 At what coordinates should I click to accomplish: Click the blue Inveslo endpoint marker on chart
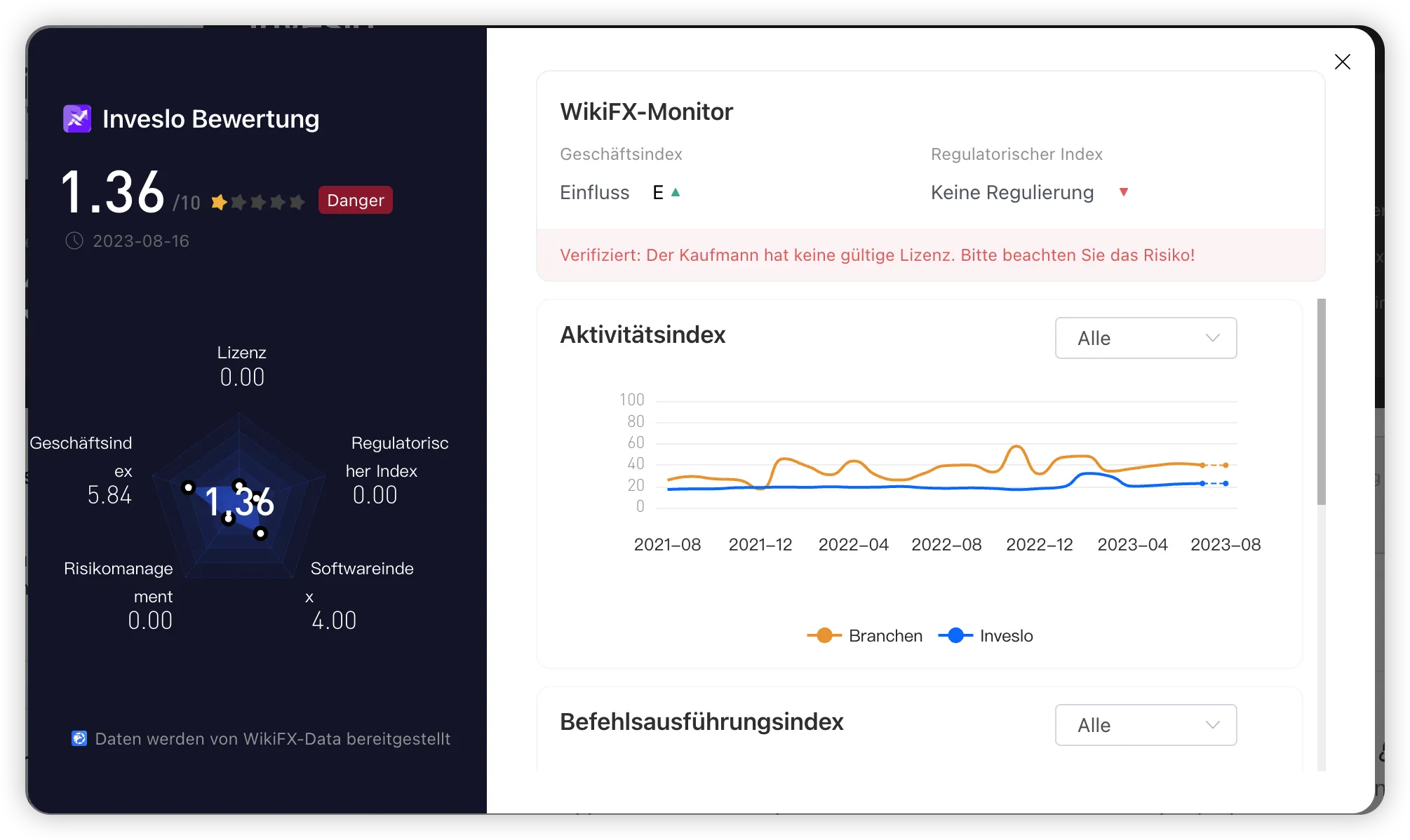[1226, 483]
